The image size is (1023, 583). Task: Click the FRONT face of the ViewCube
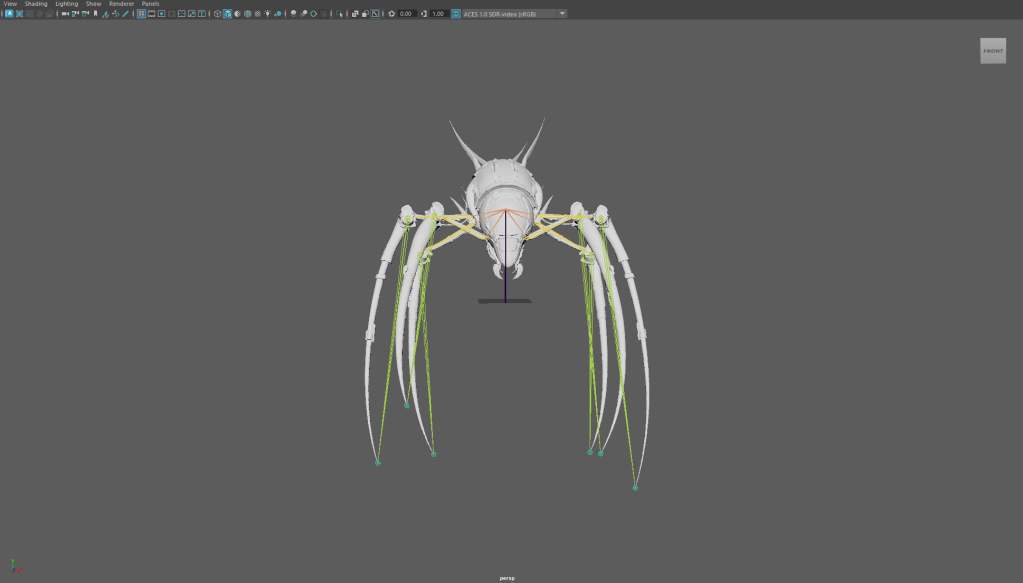tap(992, 51)
